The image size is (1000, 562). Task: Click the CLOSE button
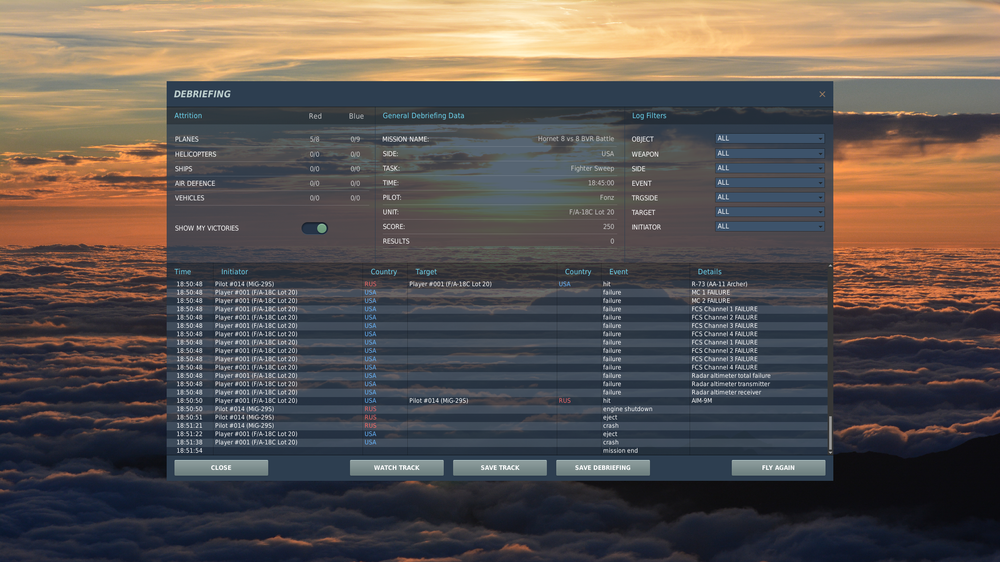click(221, 468)
